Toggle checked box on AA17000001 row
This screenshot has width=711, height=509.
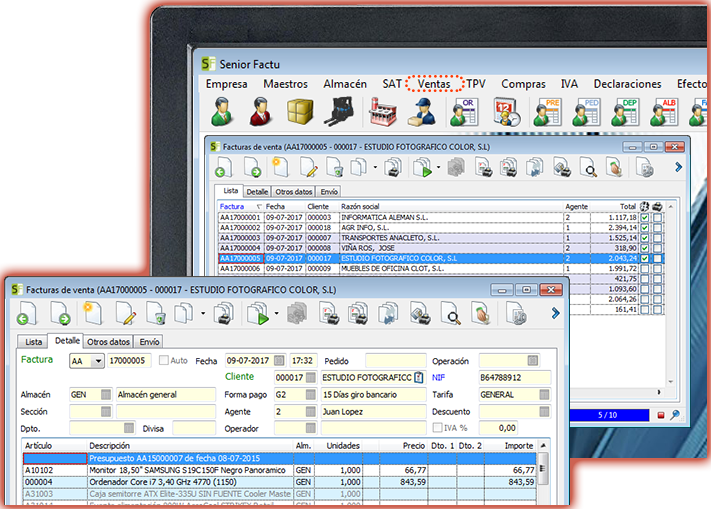[644, 218]
